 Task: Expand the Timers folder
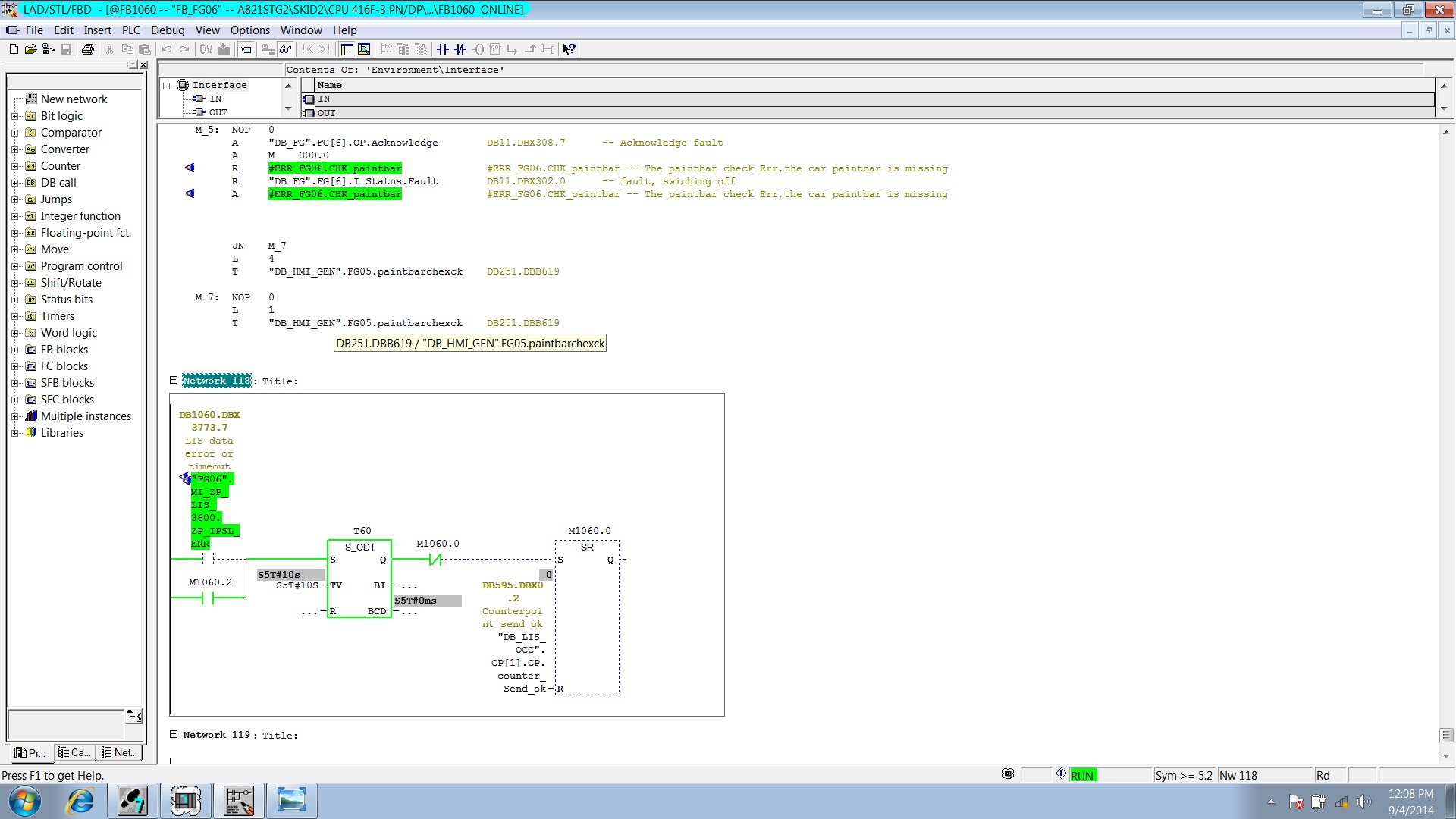pos(14,316)
